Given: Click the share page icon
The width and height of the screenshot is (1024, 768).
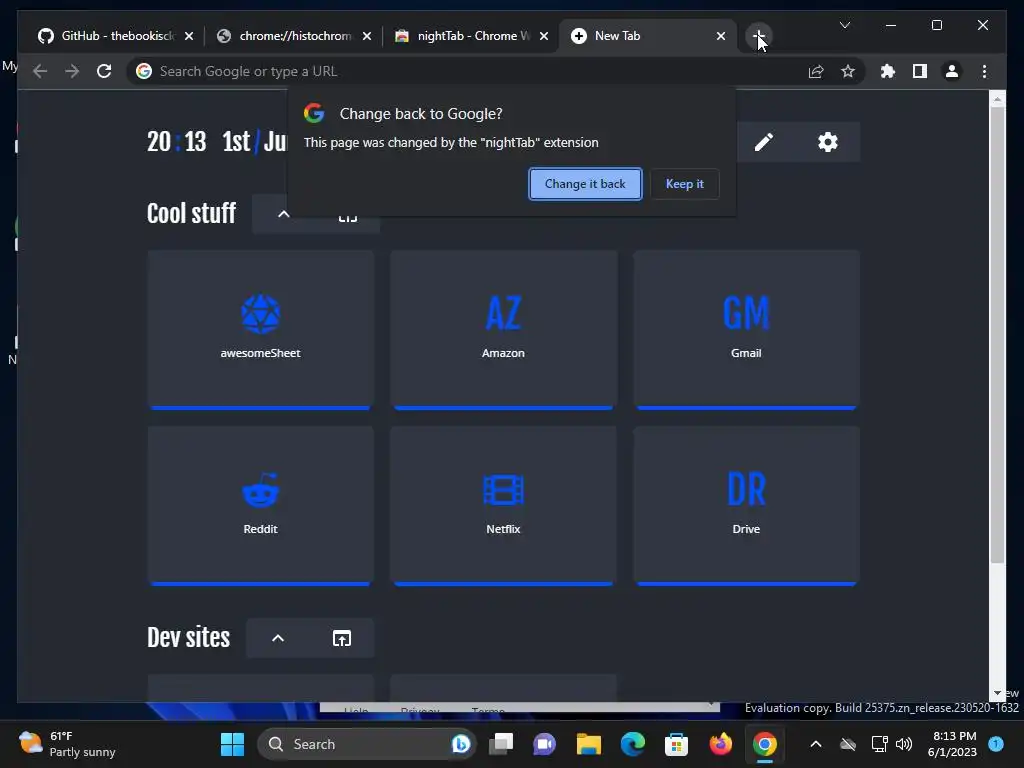Looking at the screenshot, I should 816,71.
